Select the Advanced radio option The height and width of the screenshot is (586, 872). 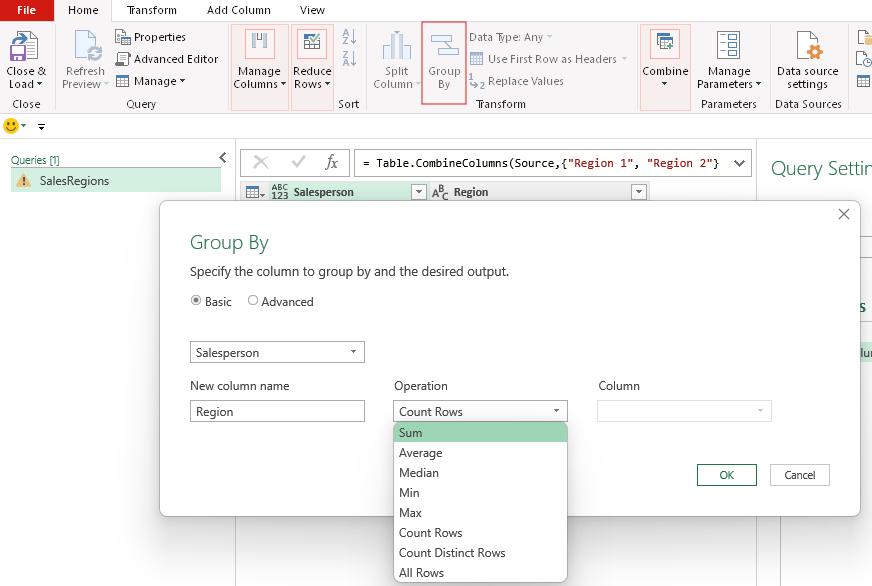(252, 301)
